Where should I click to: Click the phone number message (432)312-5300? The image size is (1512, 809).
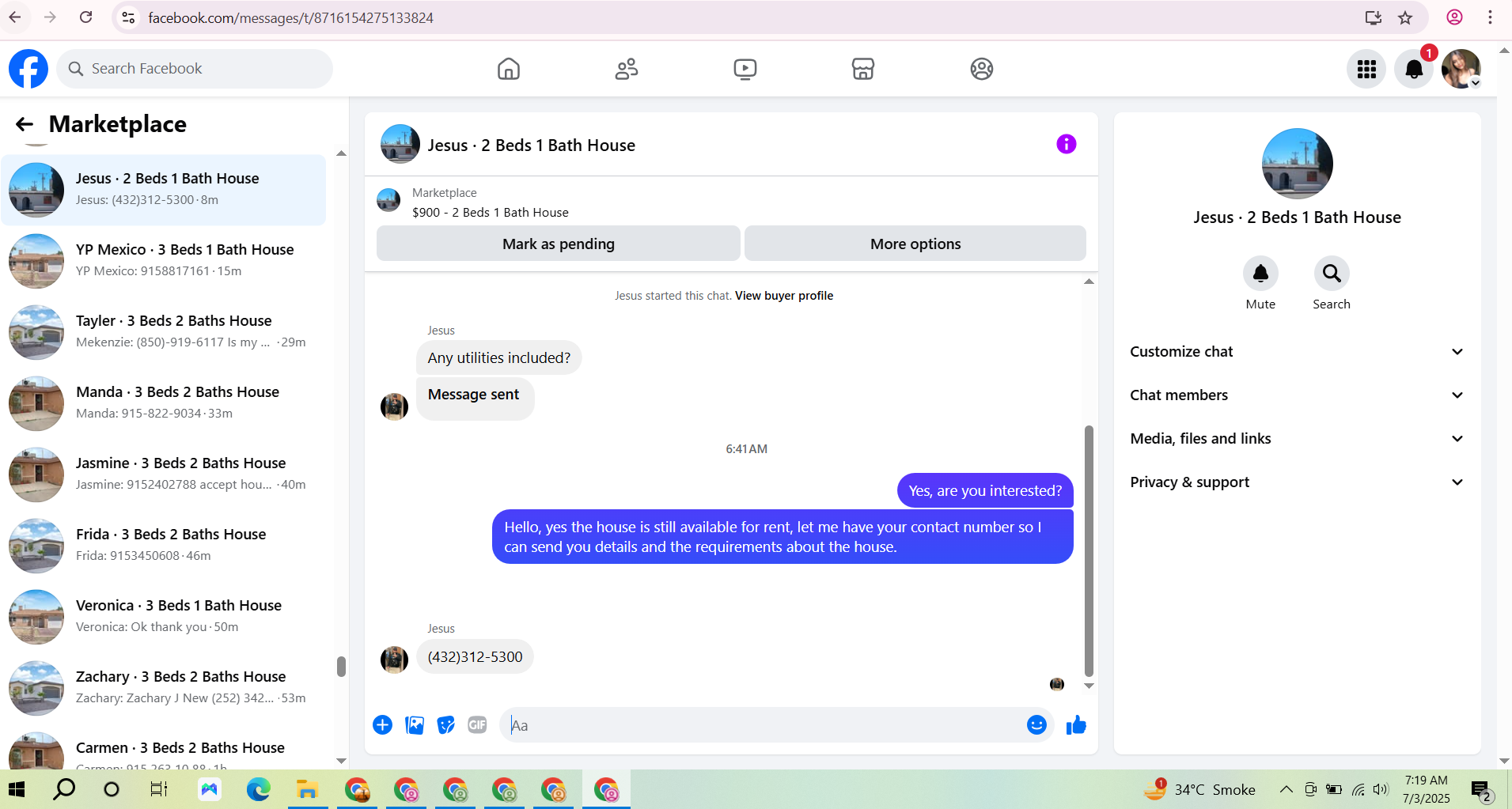click(475, 656)
